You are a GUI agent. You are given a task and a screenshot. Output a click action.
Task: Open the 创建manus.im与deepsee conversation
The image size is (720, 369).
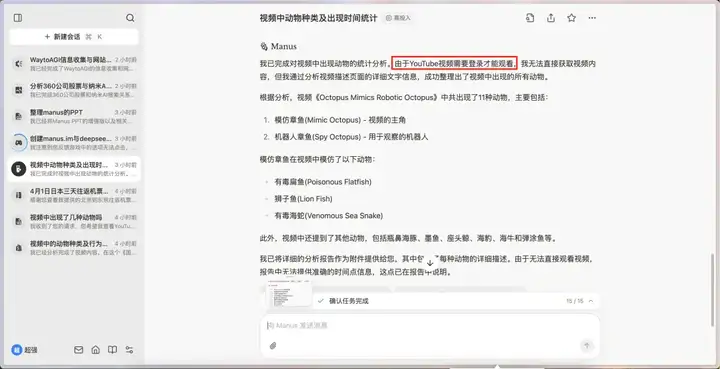[x=74, y=142]
